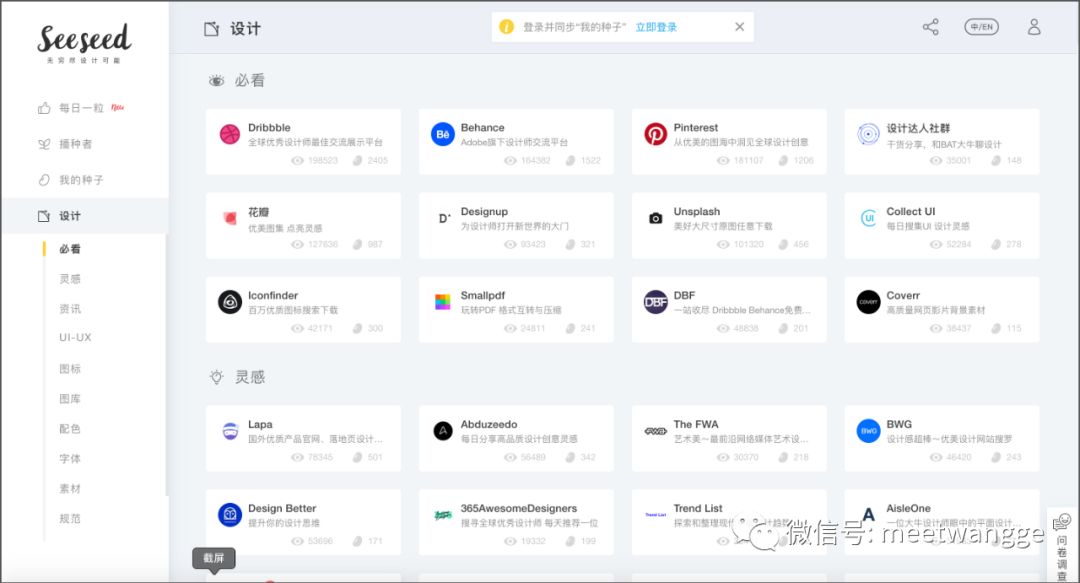This screenshot has width=1080, height=583.
Task: Open the Dribbble card title
Action: point(269,127)
